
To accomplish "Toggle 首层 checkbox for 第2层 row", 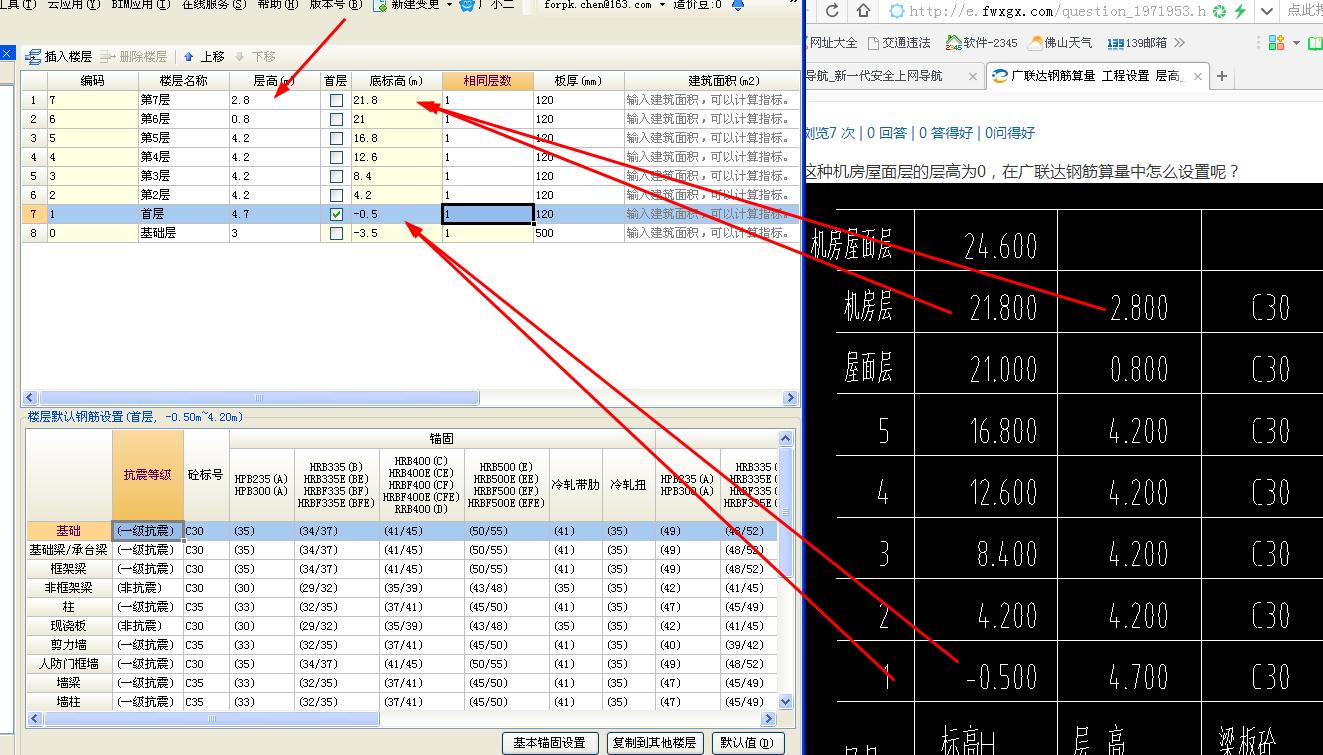I will [x=336, y=195].
